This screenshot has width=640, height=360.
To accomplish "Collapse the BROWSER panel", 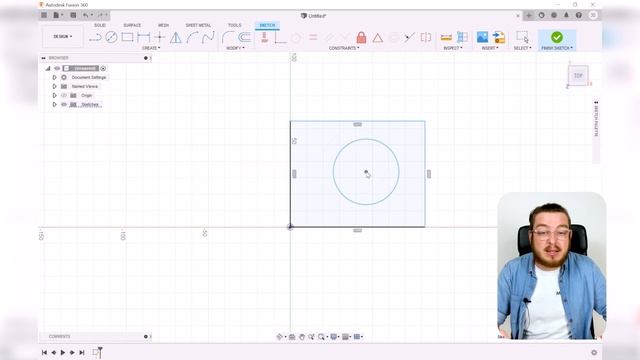I will (x=43, y=58).
